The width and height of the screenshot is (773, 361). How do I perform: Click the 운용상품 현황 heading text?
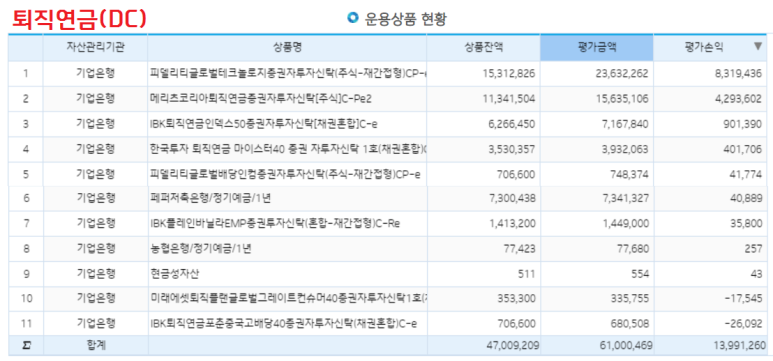[406, 19]
